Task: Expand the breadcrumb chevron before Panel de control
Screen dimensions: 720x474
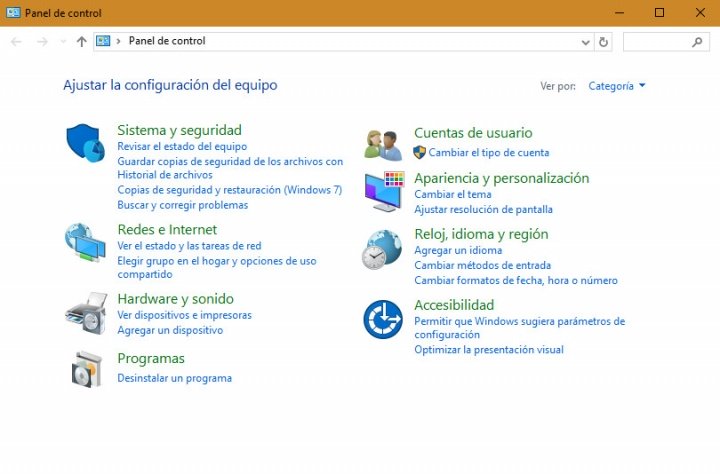Action: coord(118,41)
